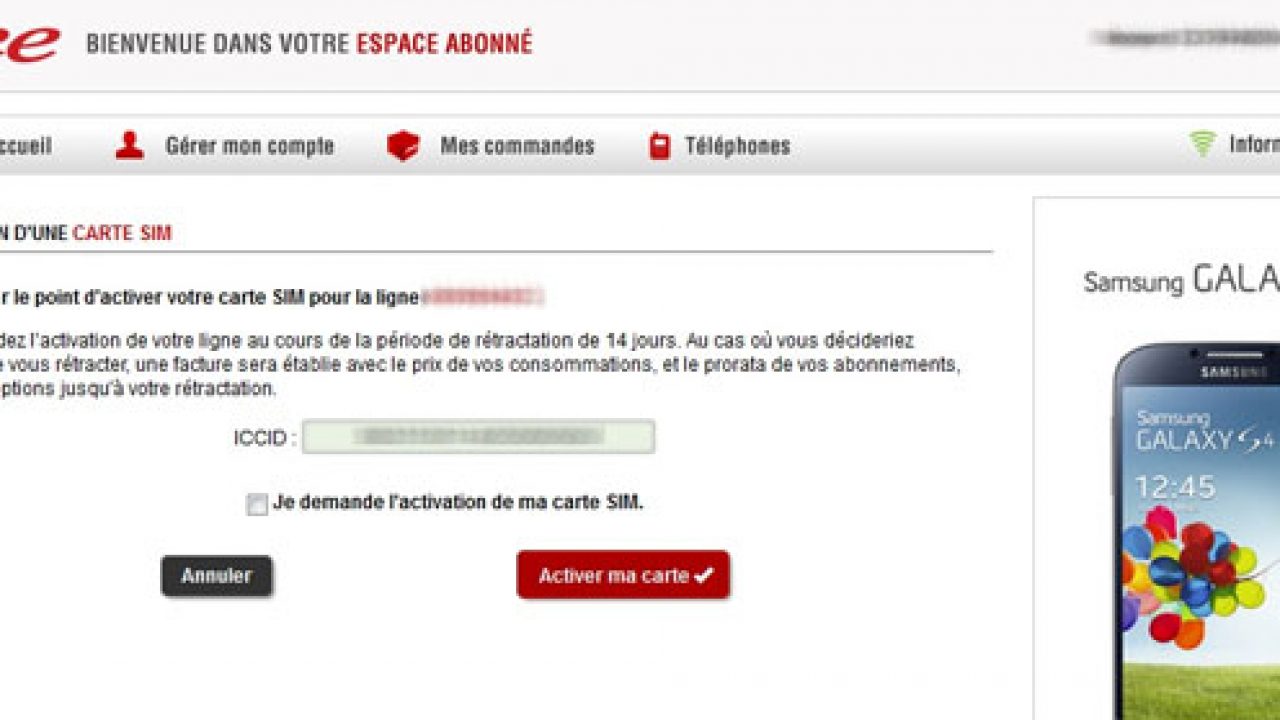Open the Samsung Galaxy S4 phone image
The width and height of the screenshot is (1280, 720).
pyautogui.click(x=1197, y=530)
